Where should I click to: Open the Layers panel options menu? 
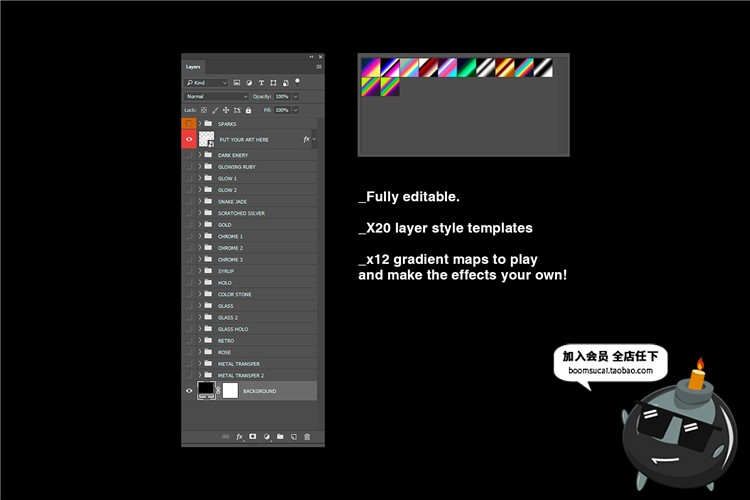pos(320,66)
